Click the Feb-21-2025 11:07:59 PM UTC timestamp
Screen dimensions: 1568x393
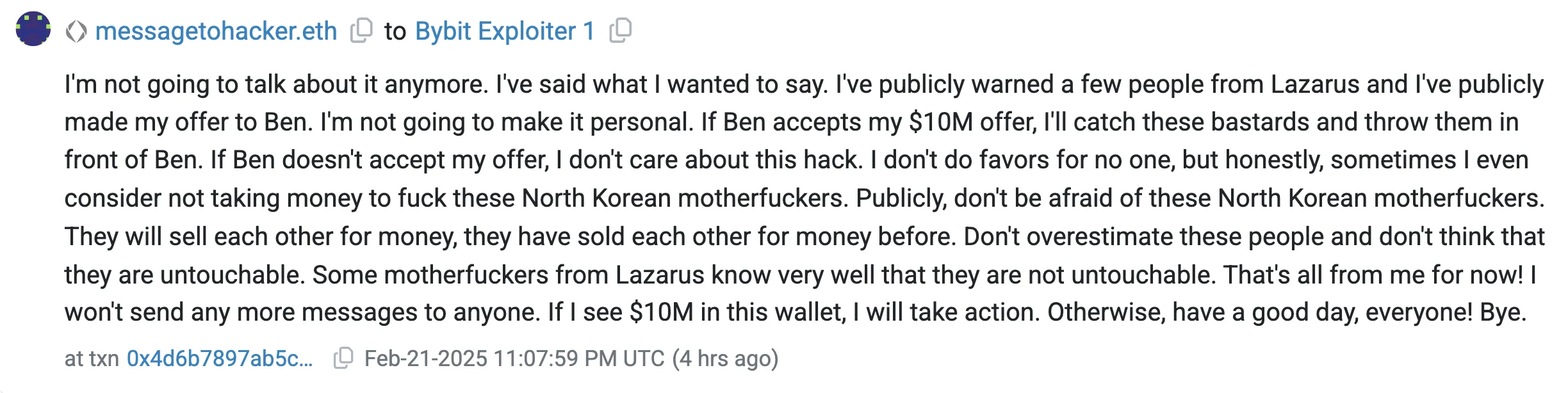[514, 358]
